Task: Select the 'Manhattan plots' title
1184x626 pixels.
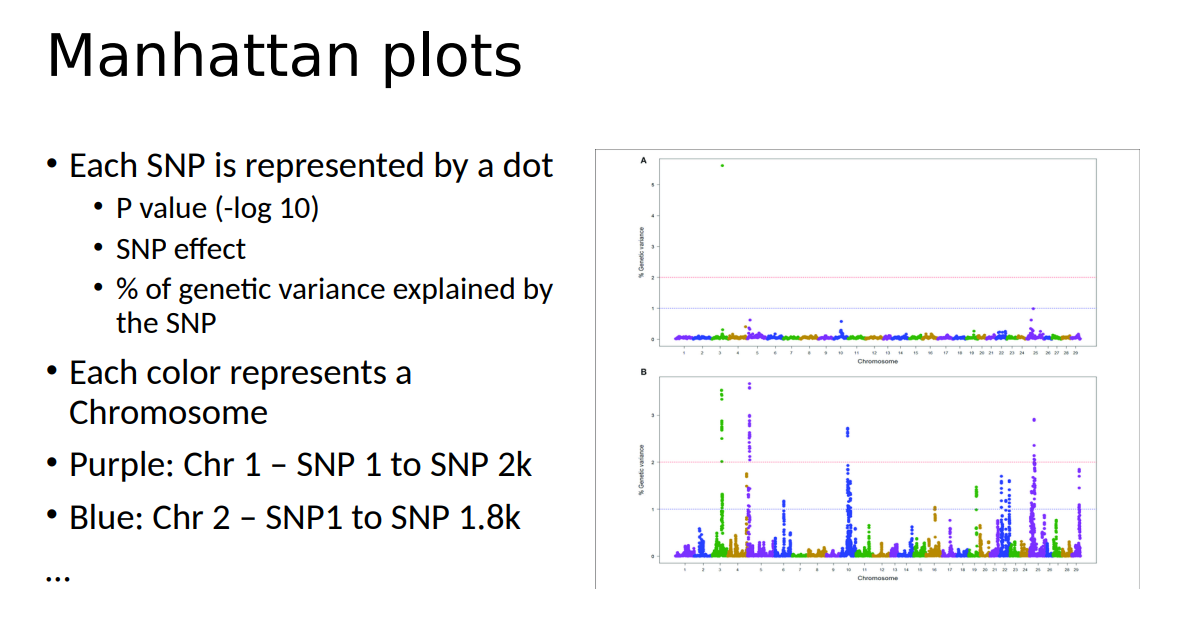Action: (x=285, y=55)
